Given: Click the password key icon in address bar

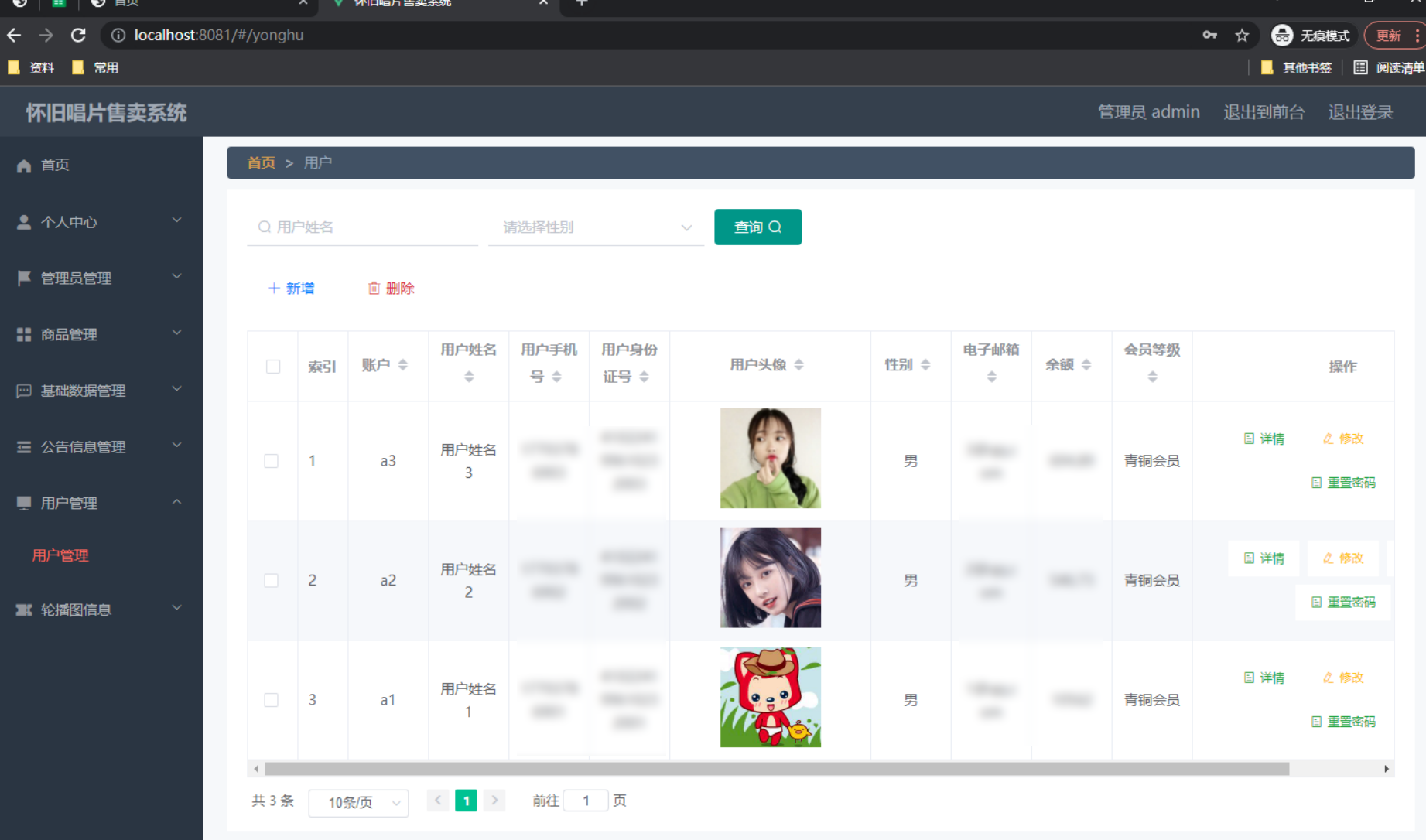Looking at the screenshot, I should [x=1209, y=36].
